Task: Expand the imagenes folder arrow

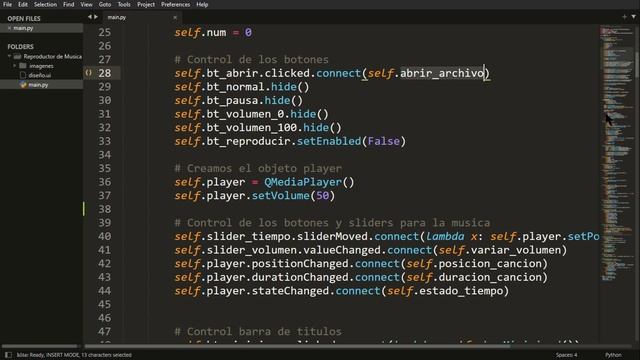Action: [15, 66]
